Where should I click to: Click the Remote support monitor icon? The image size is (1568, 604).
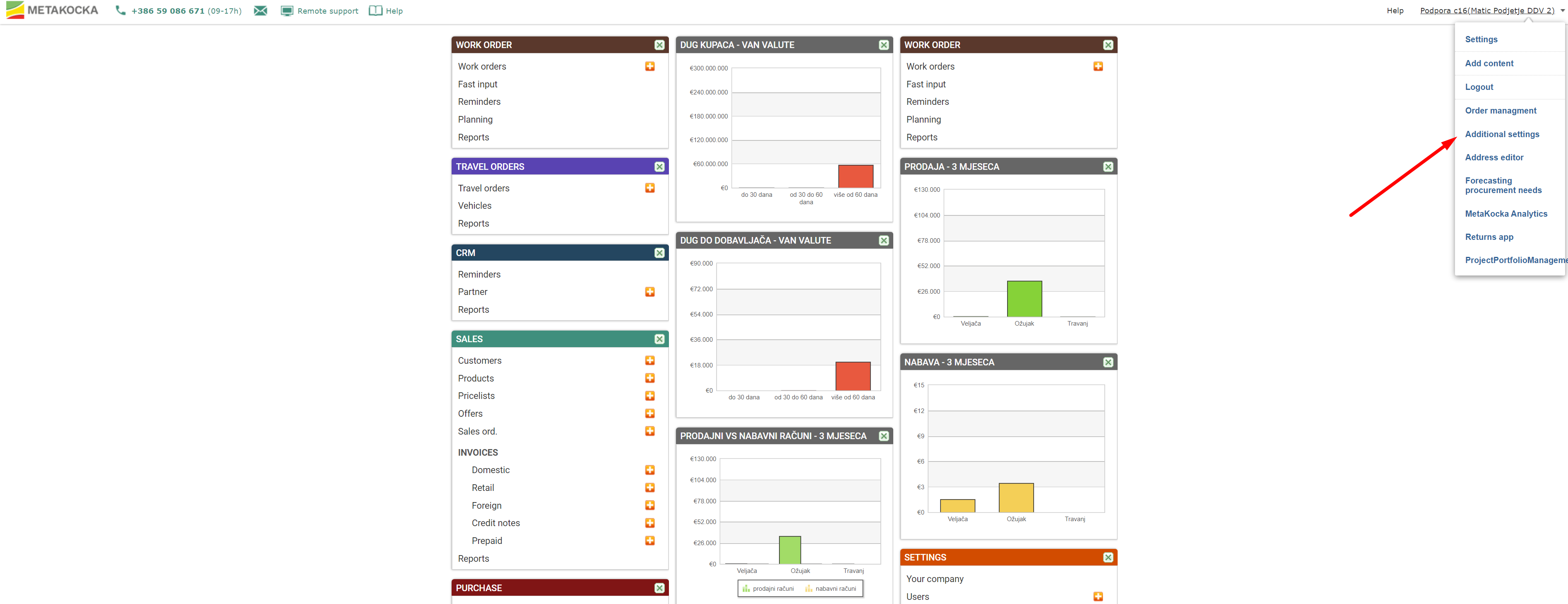[x=287, y=11]
